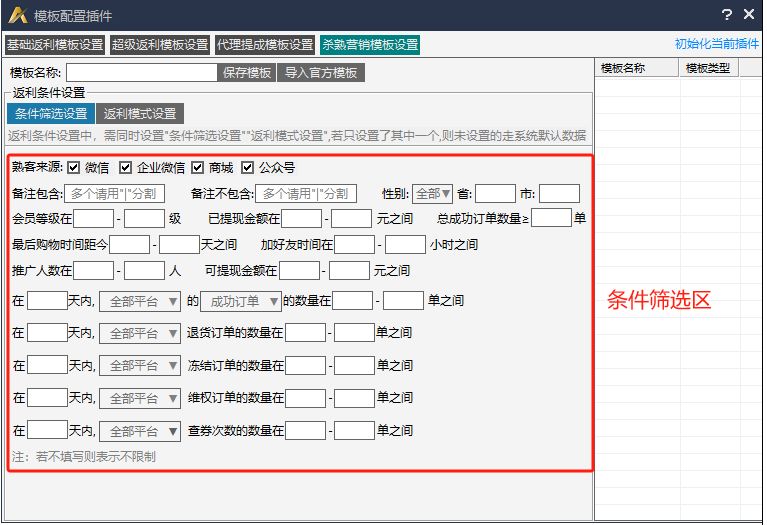Uncheck the 微信 source checkbox
Image resolution: width=767 pixels, height=525 pixels.
pyautogui.click(x=73, y=168)
